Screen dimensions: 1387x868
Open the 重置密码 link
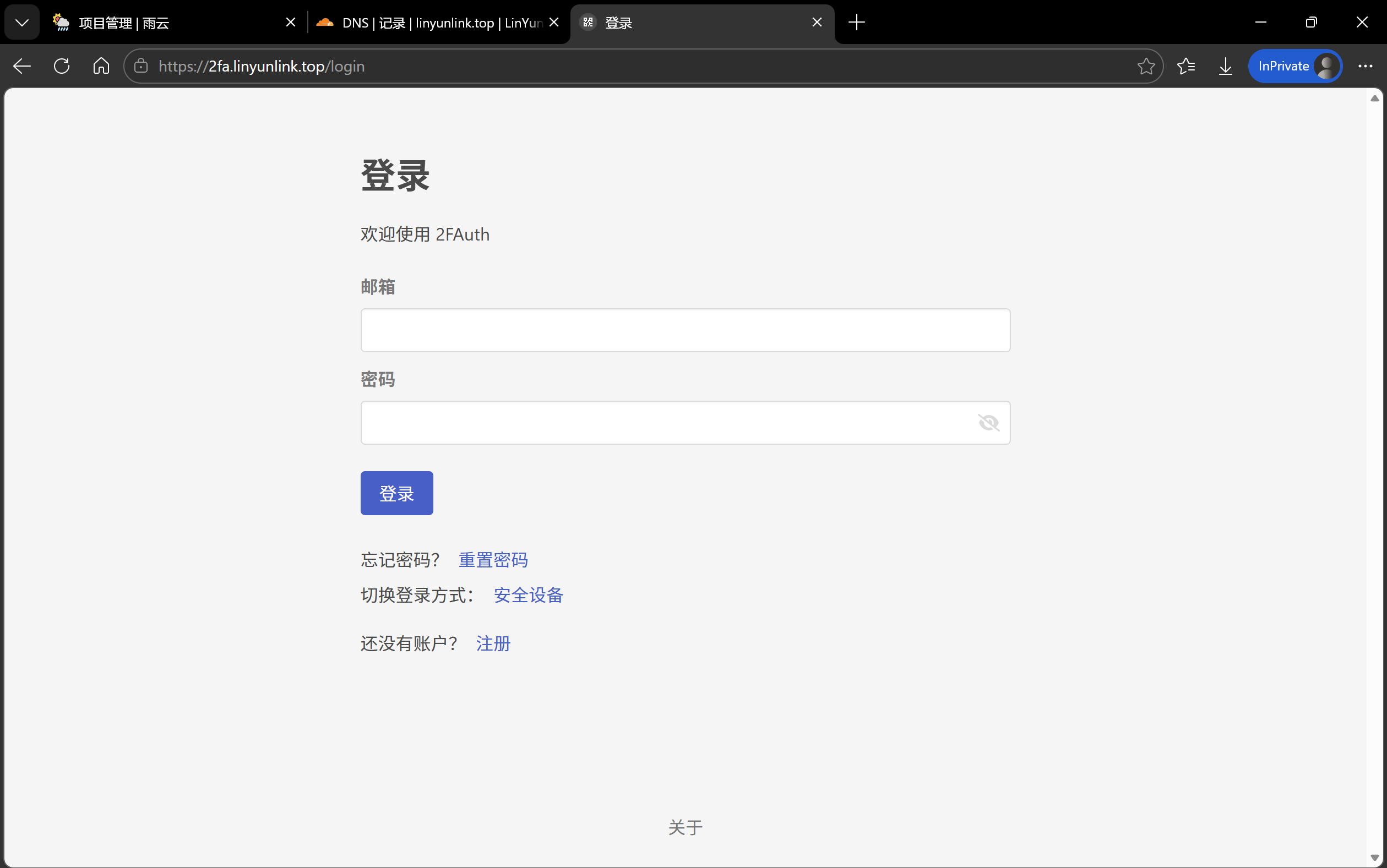click(x=493, y=560)
